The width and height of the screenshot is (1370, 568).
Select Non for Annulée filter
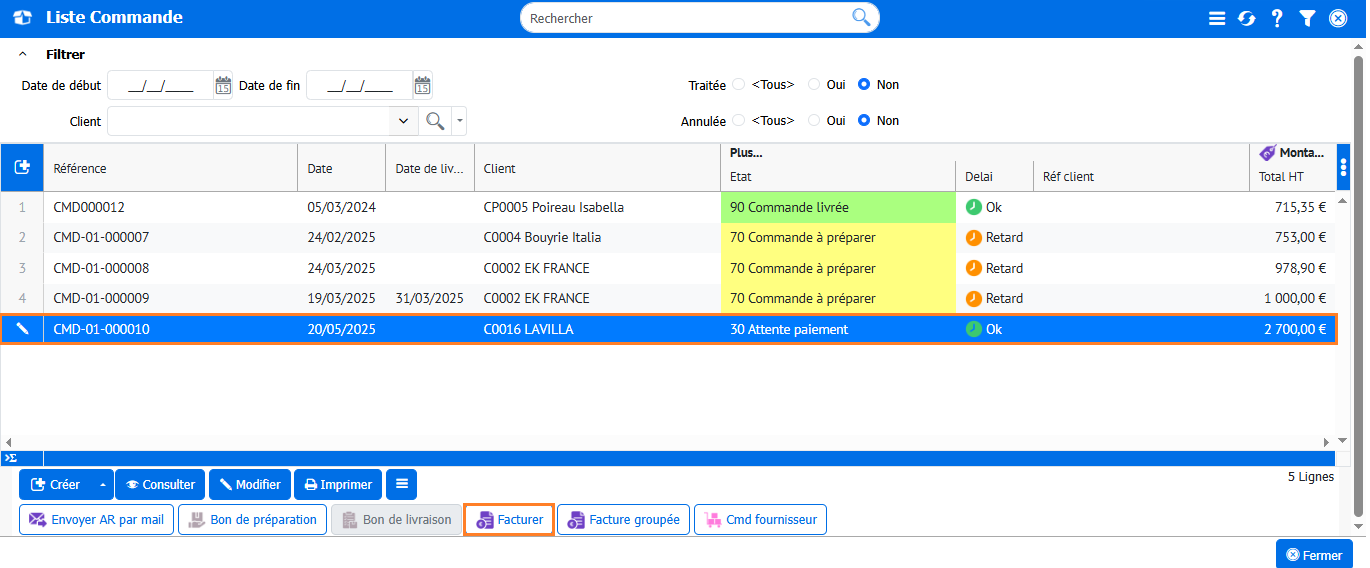pos(864,121)
